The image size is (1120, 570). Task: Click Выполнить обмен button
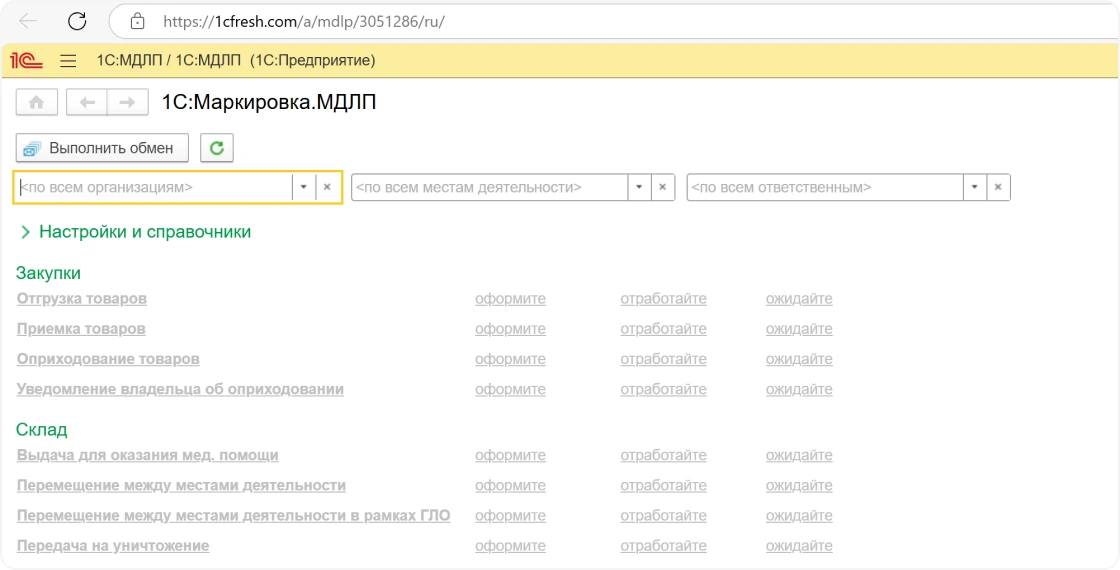[x=102, y=148]
